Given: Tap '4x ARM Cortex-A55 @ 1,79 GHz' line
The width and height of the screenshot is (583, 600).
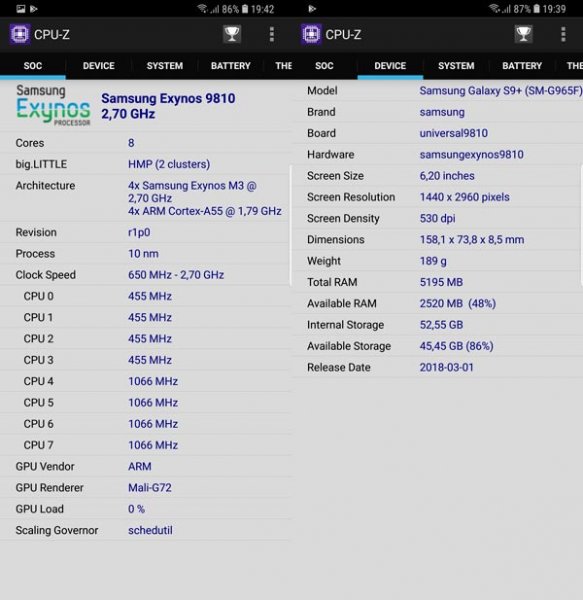Looking at the screenshot, I should tap(205, 211).
